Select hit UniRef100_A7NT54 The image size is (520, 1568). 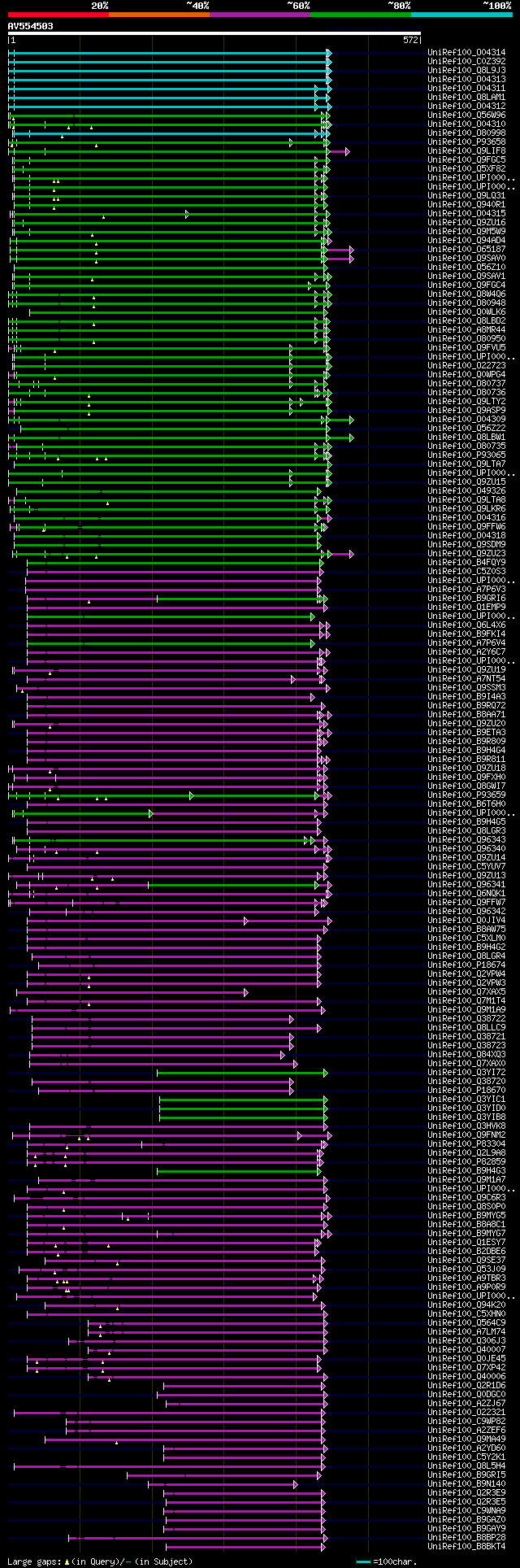point(466,678)
